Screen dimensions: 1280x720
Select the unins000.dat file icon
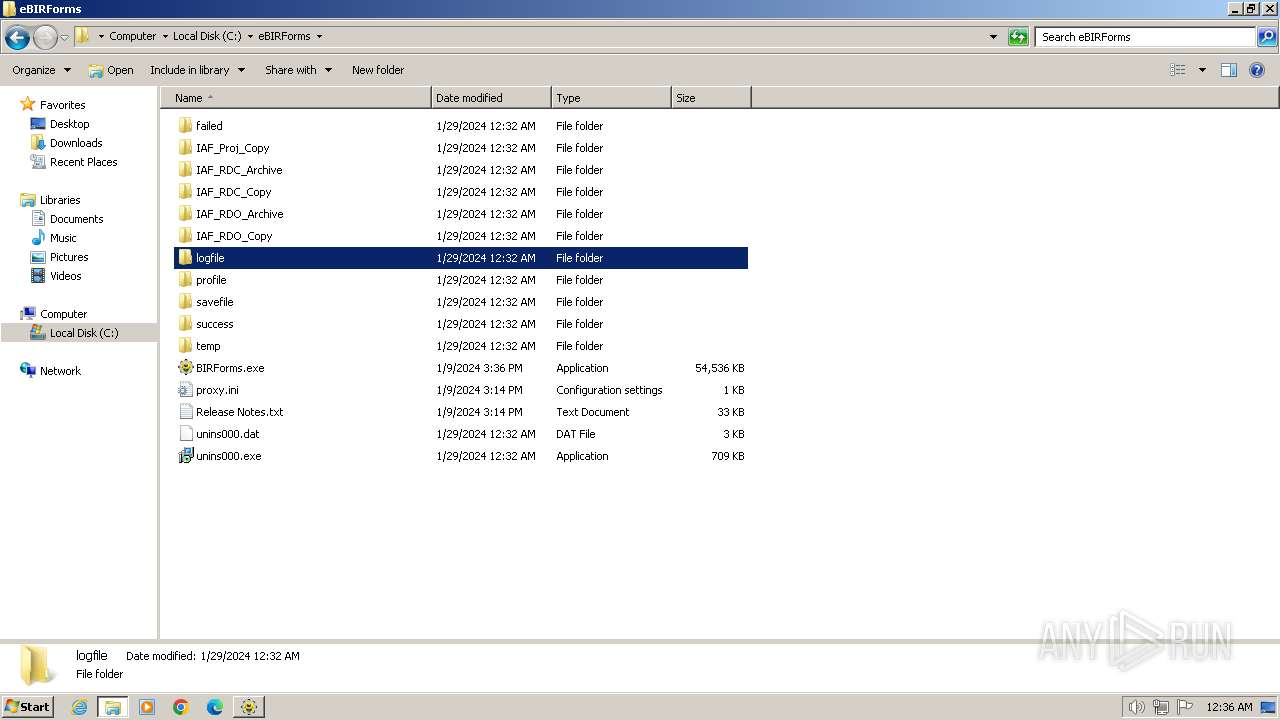[x=185, y=434]
